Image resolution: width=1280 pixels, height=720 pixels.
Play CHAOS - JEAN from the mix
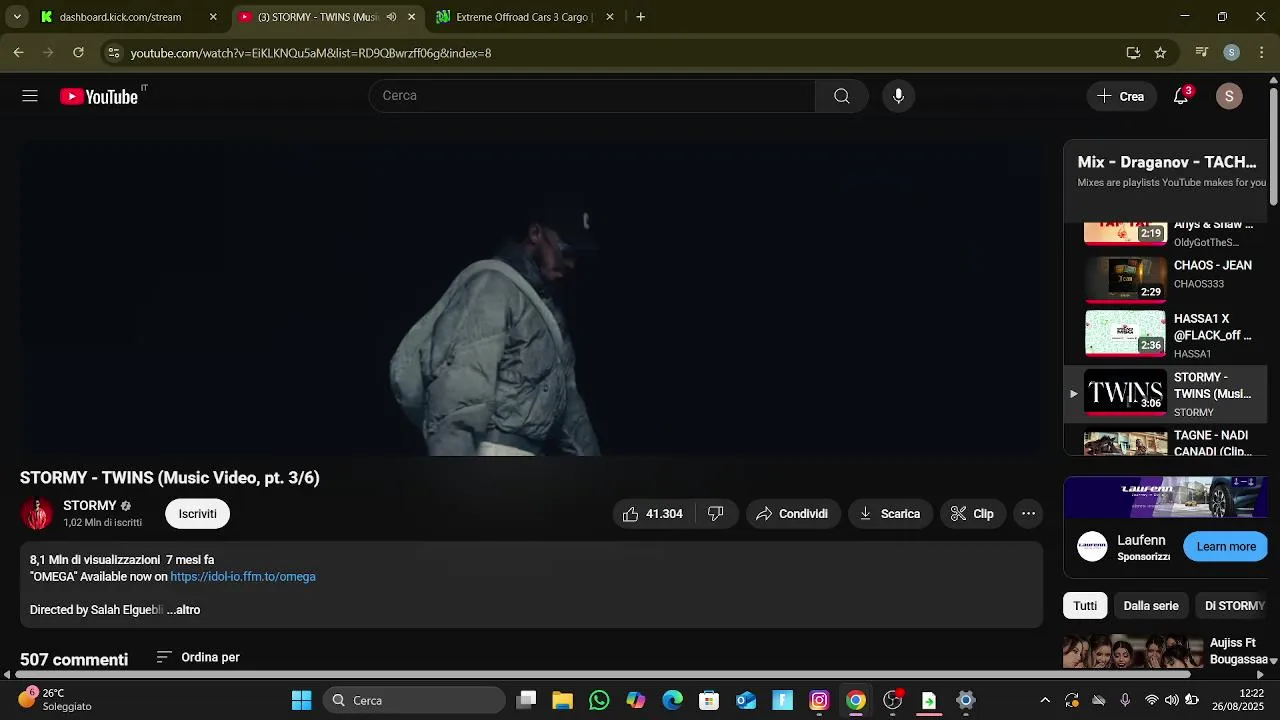[x=1168, y=278]
